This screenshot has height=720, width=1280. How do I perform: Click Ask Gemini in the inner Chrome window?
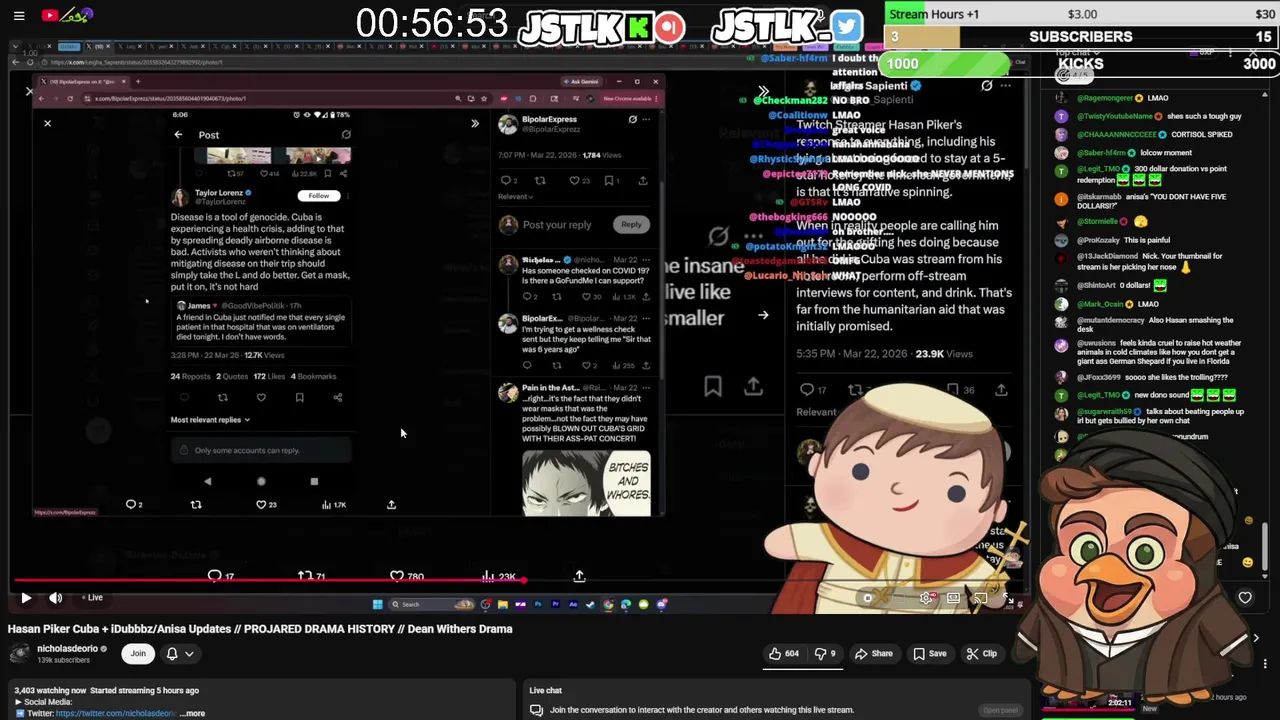580,81
